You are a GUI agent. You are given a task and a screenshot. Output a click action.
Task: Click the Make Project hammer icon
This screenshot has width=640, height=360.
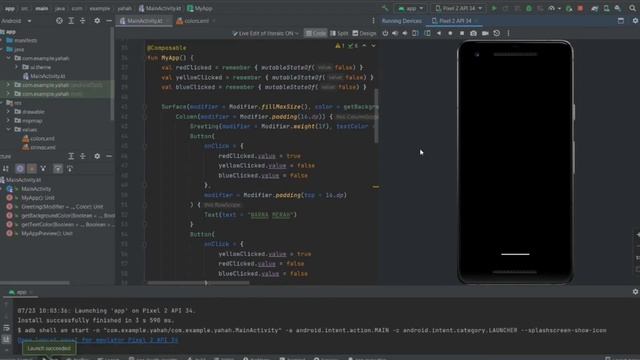click(385, 8)
